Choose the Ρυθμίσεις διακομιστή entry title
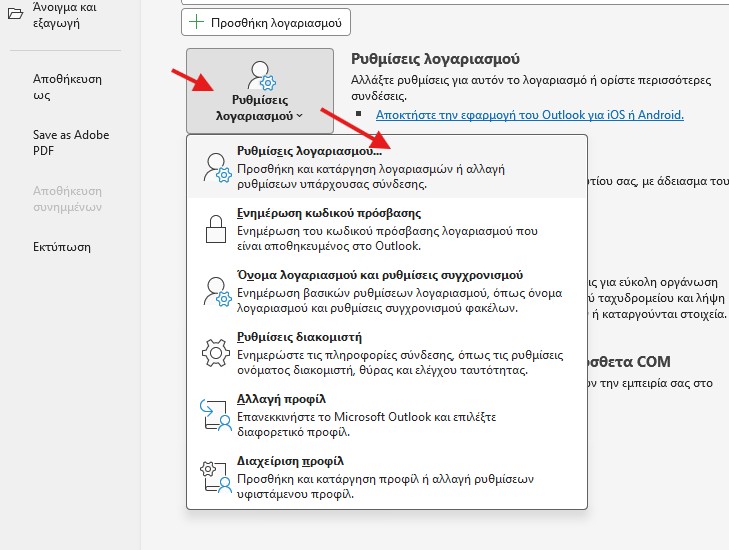Screen dimensions: 729x550 (299, 337)
